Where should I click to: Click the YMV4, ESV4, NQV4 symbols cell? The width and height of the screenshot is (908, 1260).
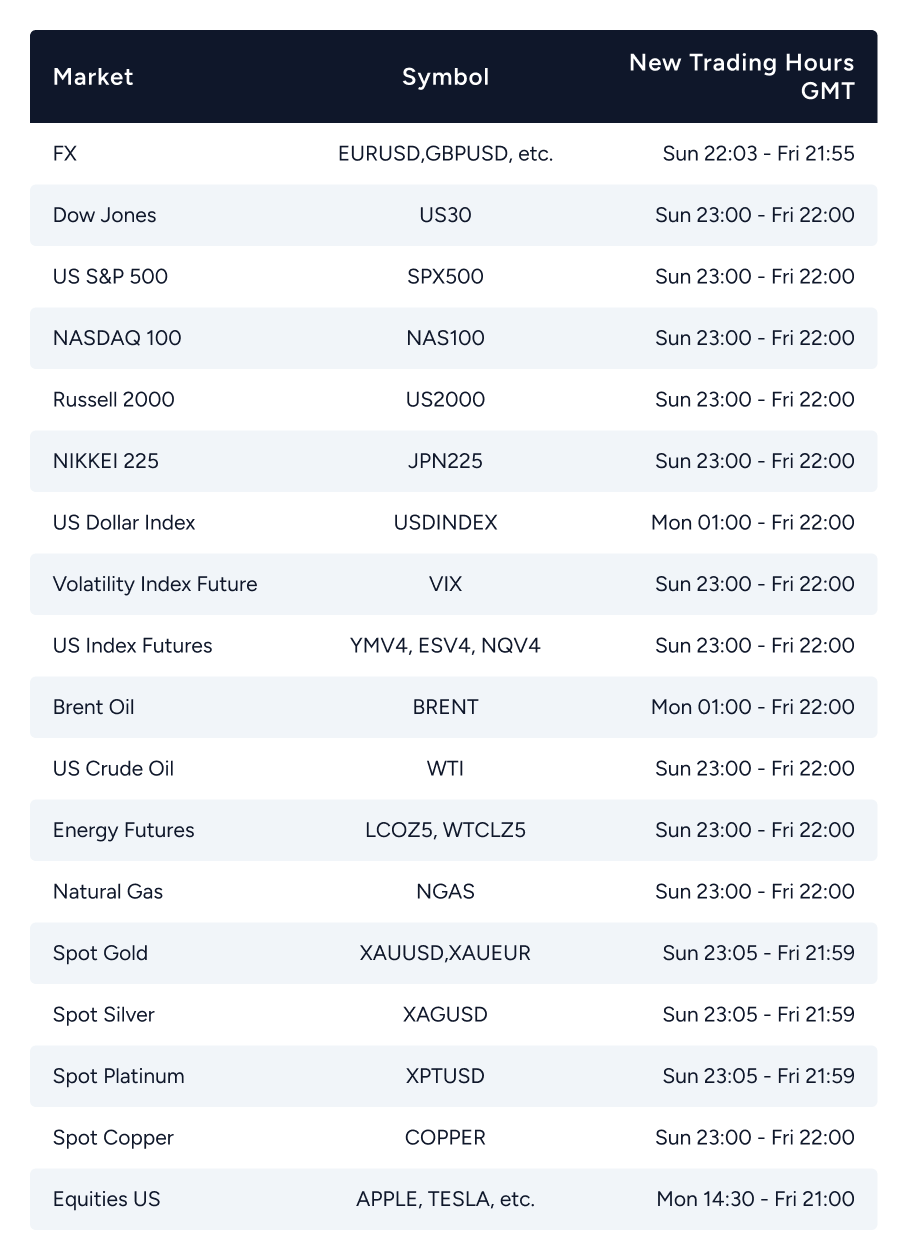[x=445, y=646]
